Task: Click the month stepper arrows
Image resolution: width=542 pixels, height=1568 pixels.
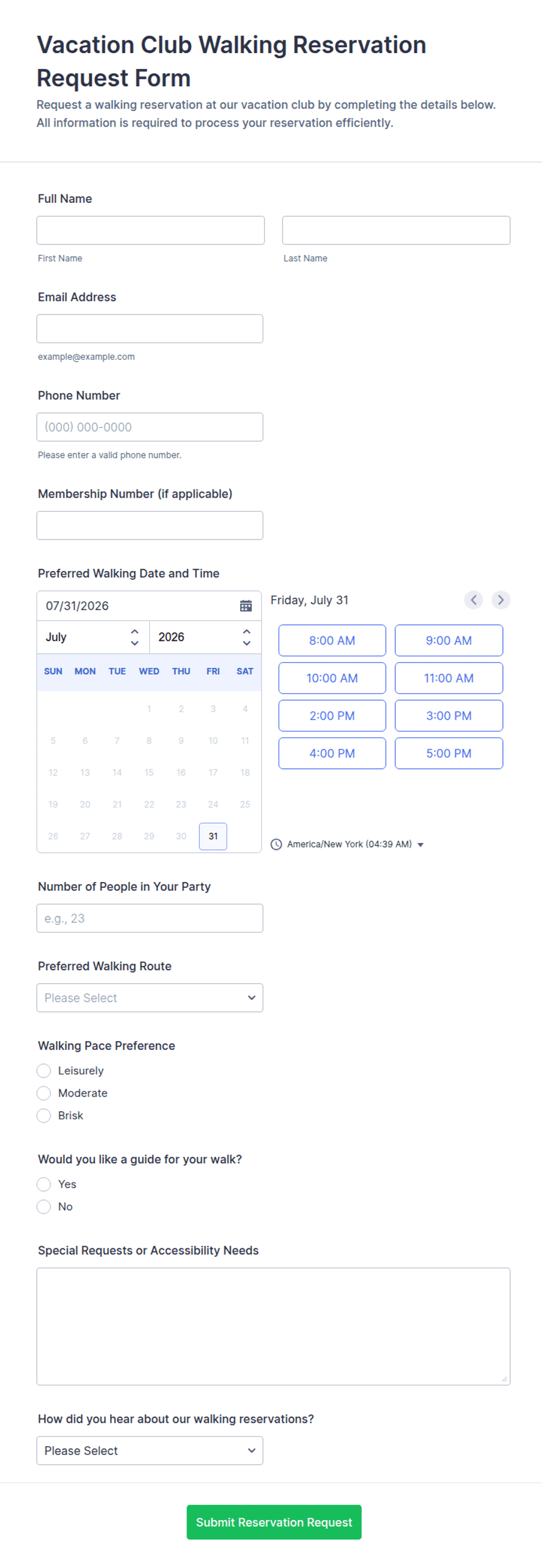Action: click(x=135, y=636)
